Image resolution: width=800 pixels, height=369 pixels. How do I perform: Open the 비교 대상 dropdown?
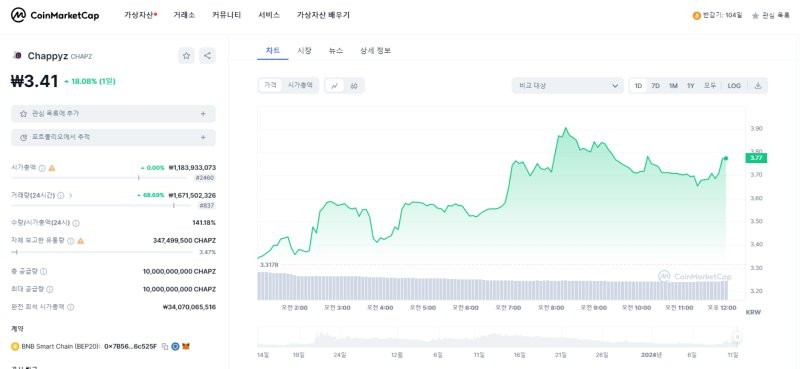pyautogui.click(x=568, y=86)
